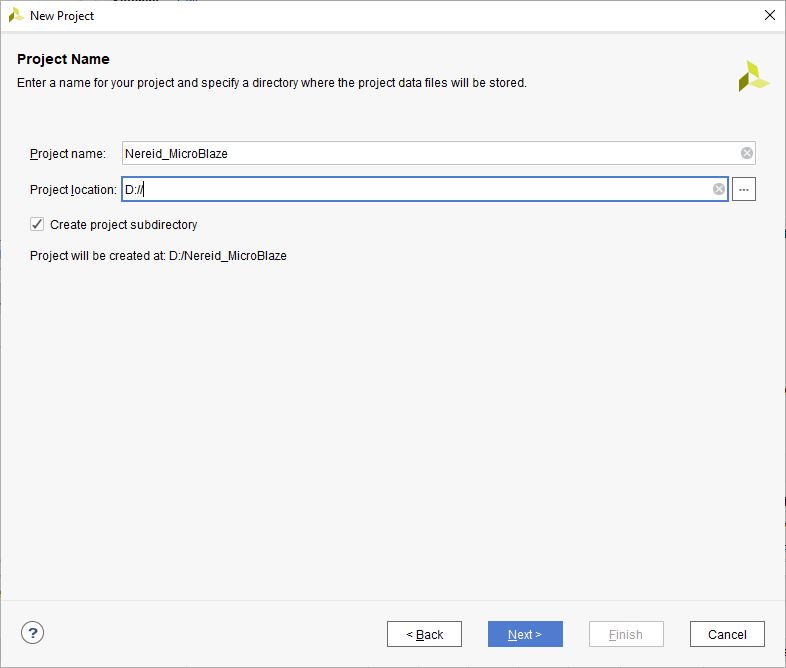The height and width of the screenshot is (668, 786).
Task: Browse for project location with ellipsis button
Action: click(743, 189)
